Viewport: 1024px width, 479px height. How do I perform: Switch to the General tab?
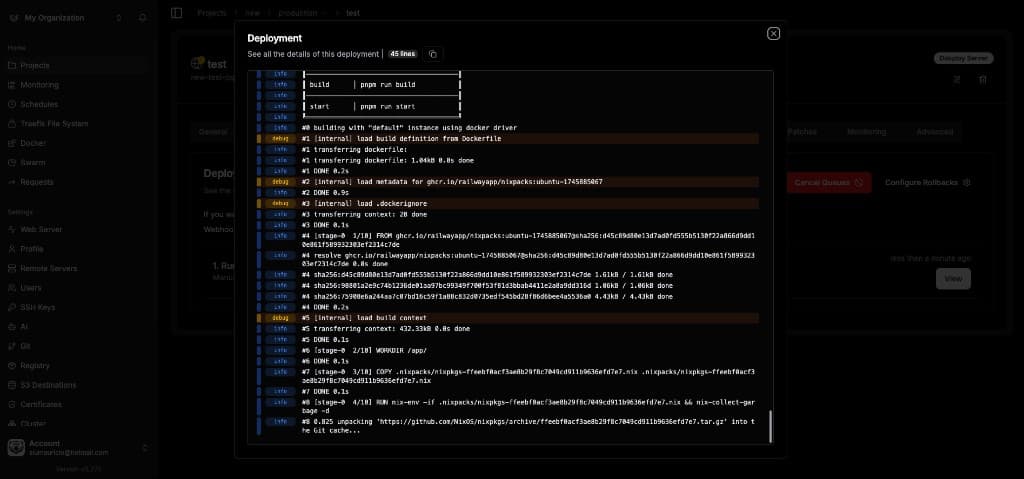213,131
